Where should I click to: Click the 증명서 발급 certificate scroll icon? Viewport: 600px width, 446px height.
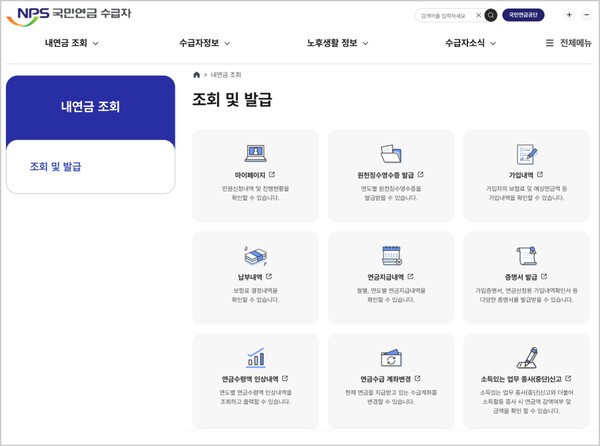pos(527,256)
